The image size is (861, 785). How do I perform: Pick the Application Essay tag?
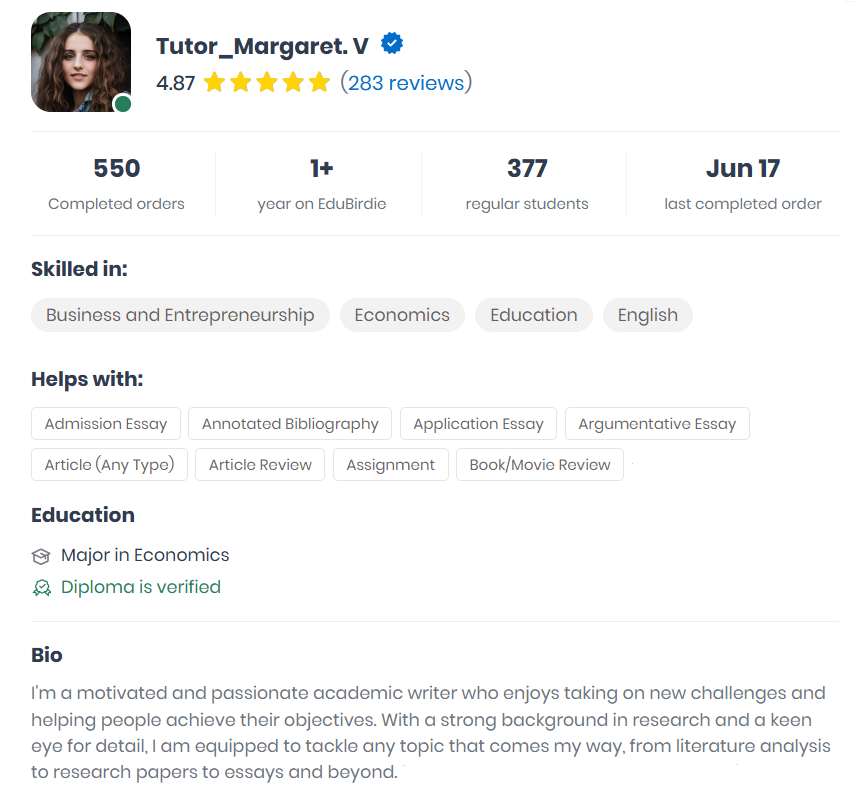coord(478,423)
